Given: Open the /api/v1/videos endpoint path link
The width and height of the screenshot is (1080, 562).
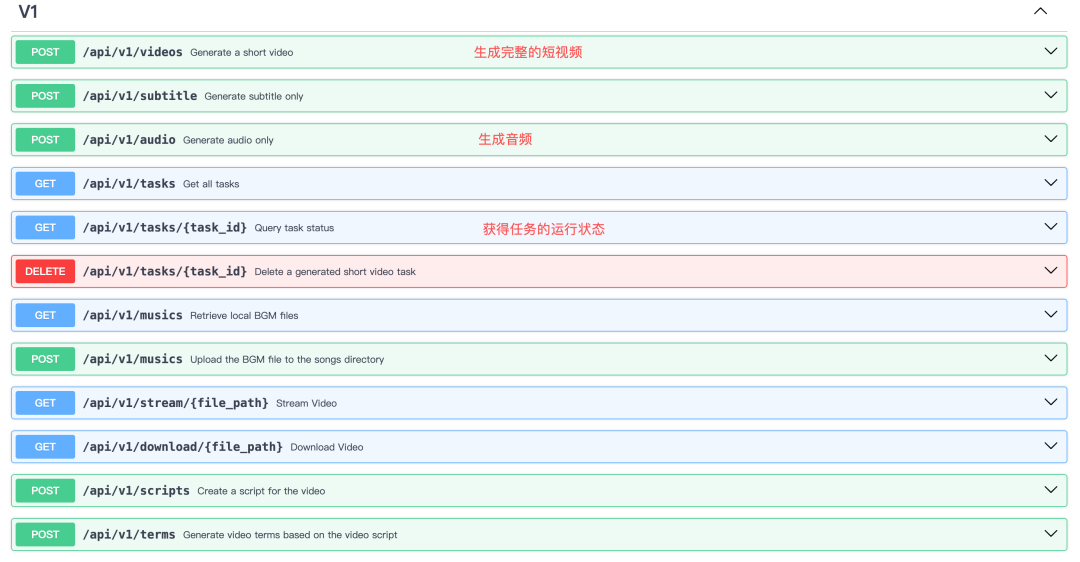Looking at the screenshot, I should 132,52.
